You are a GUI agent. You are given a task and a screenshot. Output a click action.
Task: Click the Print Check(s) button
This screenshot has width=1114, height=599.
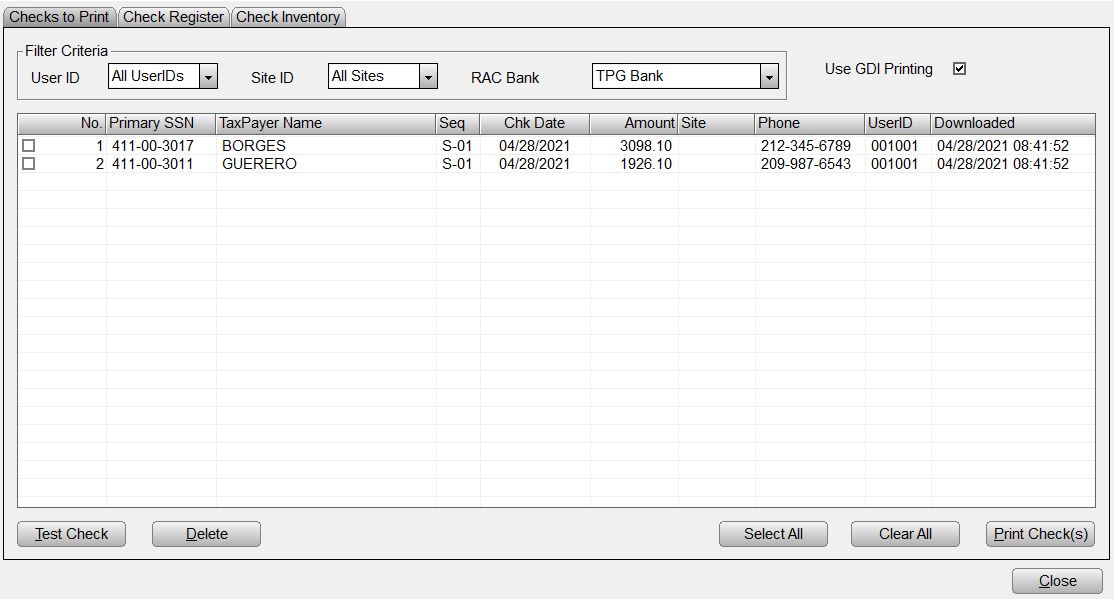point(1040,534)
